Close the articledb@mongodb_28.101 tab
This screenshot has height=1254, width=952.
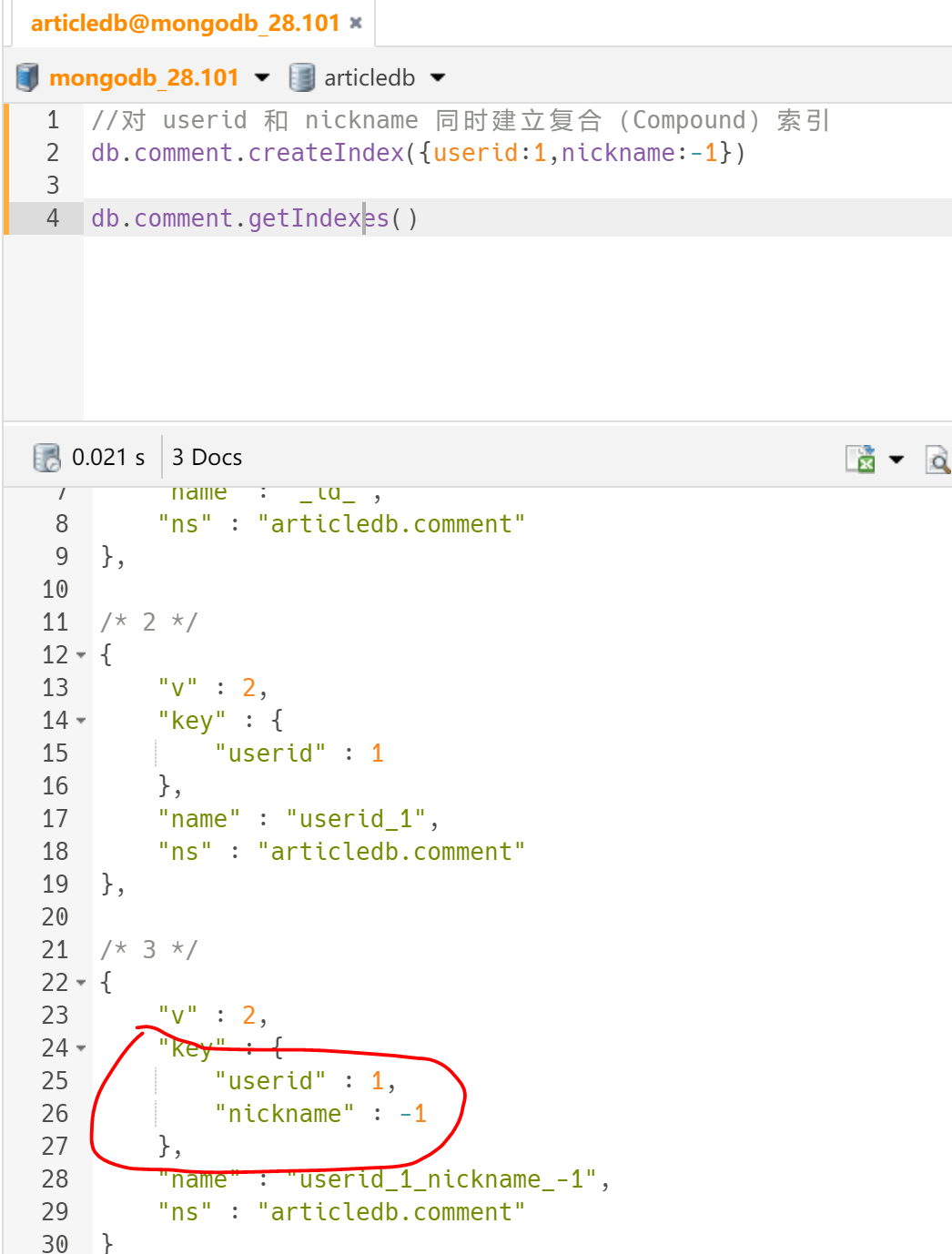pos(356,23)
